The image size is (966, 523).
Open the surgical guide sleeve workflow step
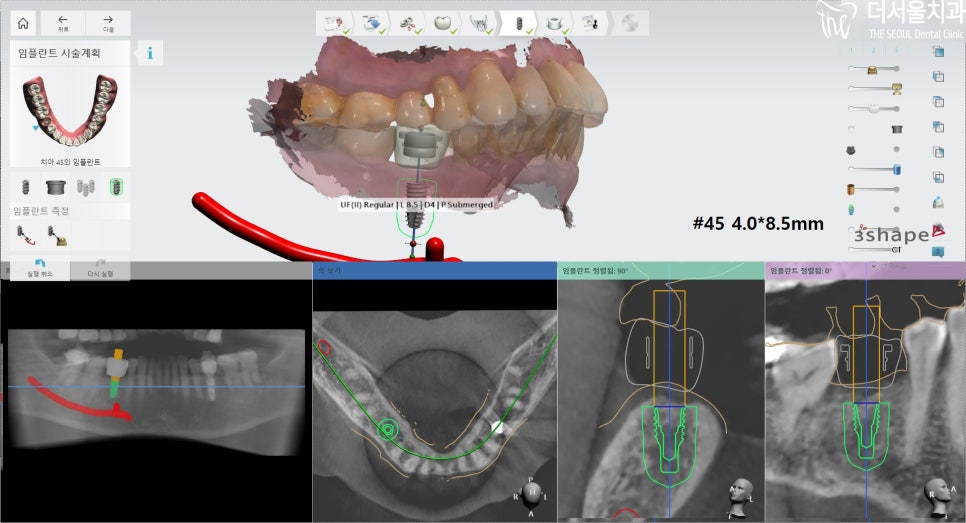pyautogui.click(x=553, y=23)
